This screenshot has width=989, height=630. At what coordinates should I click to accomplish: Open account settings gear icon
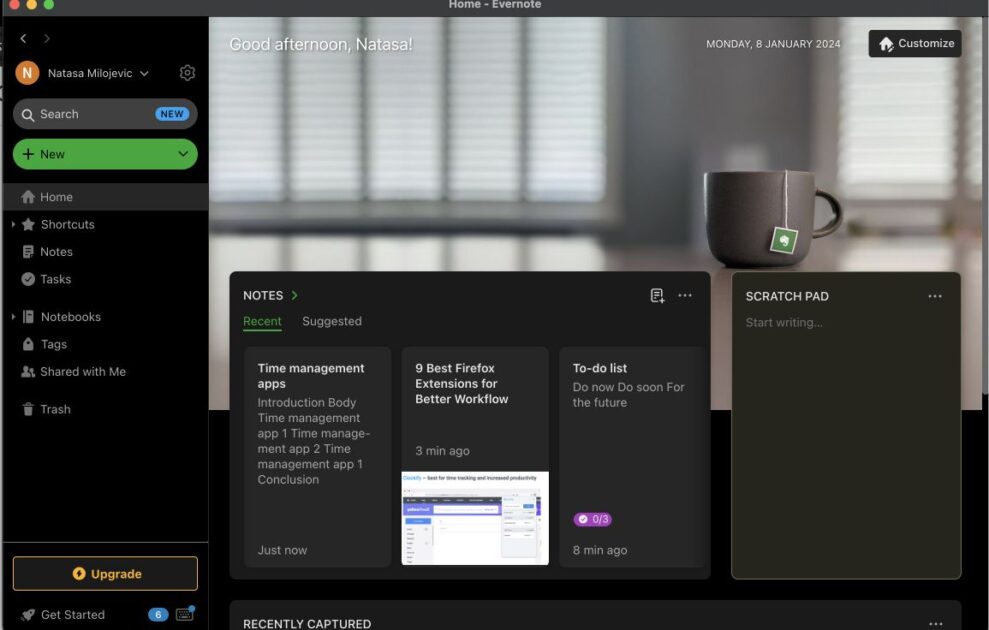pyautogui.click(x=187, y=73)
